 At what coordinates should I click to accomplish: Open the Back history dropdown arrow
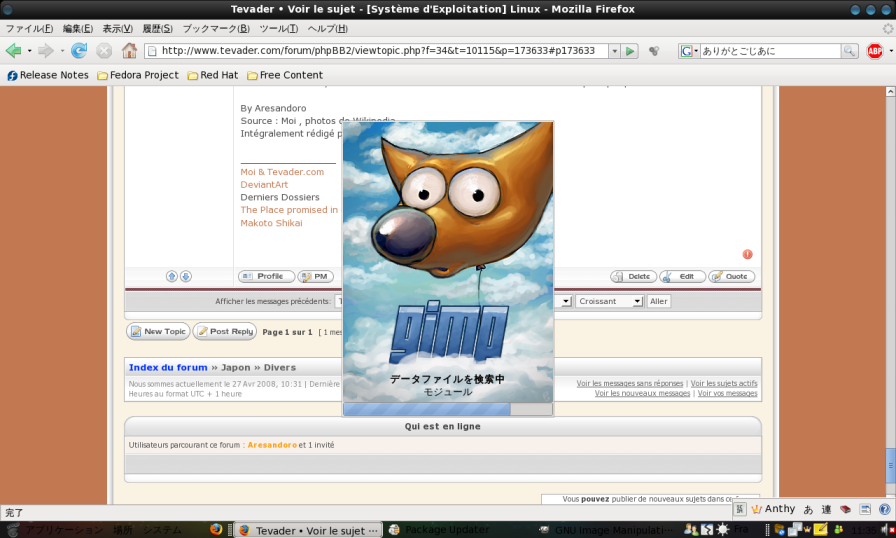(x=29, y=51)
